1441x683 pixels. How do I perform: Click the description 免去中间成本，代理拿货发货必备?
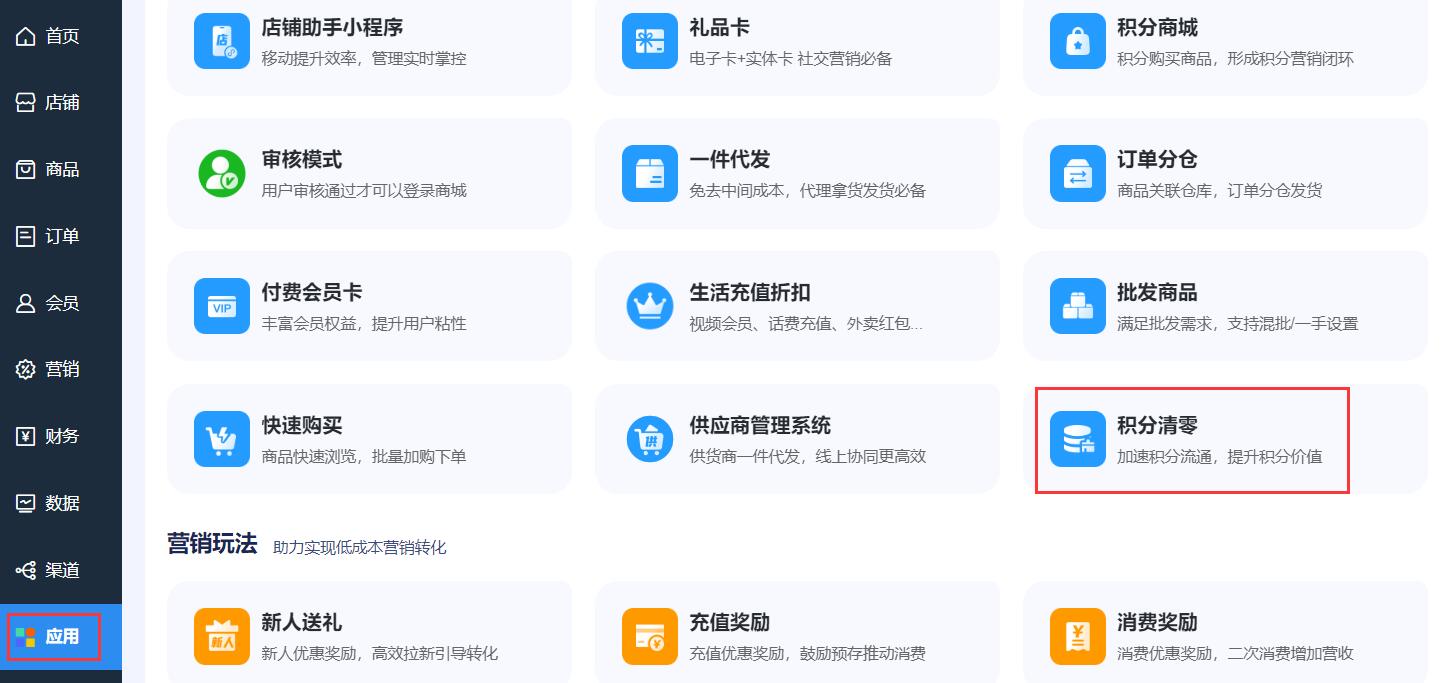pyautogui.click(x=808, y=190)
